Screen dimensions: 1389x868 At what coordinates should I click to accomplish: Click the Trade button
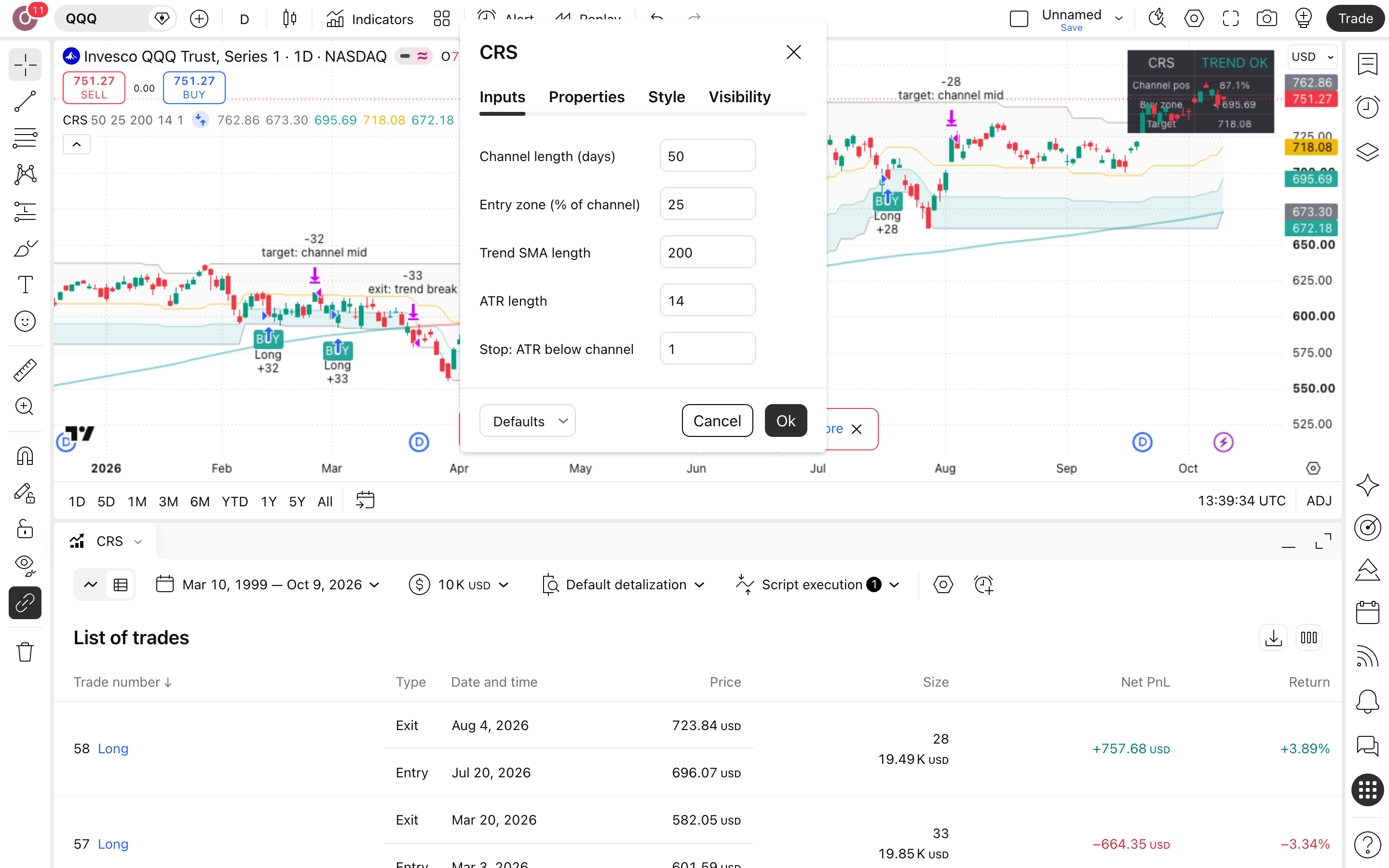point(1355,18)
